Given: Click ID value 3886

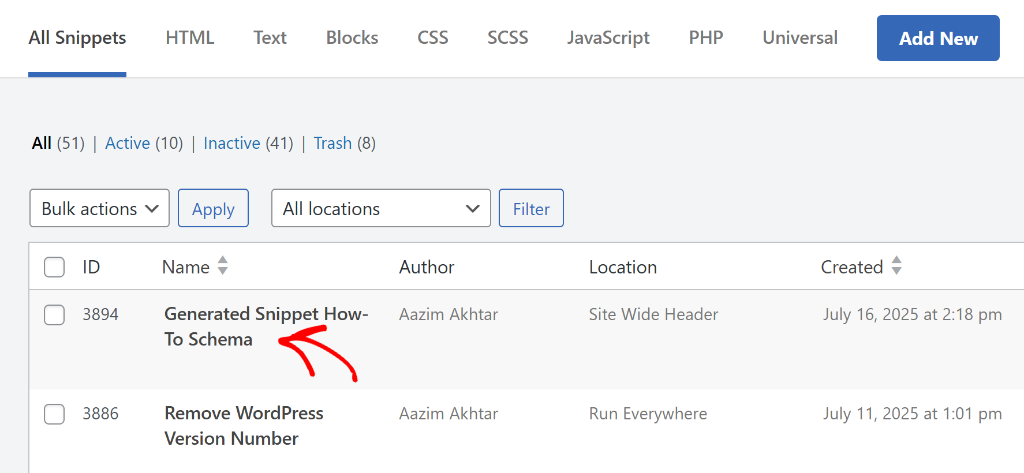Looking at the screenshot, I should pyautogui.click(x=101, y=414).
